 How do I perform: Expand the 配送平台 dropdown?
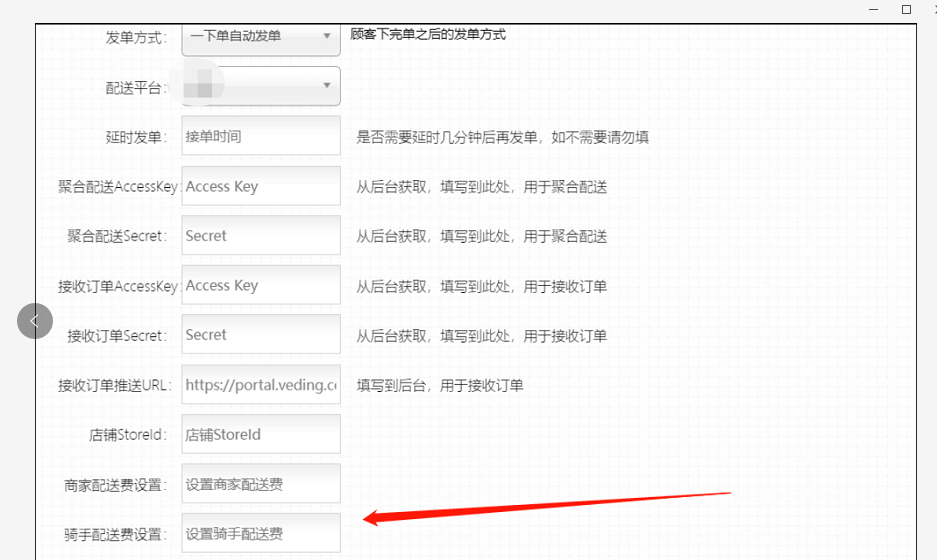tap(260, 86)
